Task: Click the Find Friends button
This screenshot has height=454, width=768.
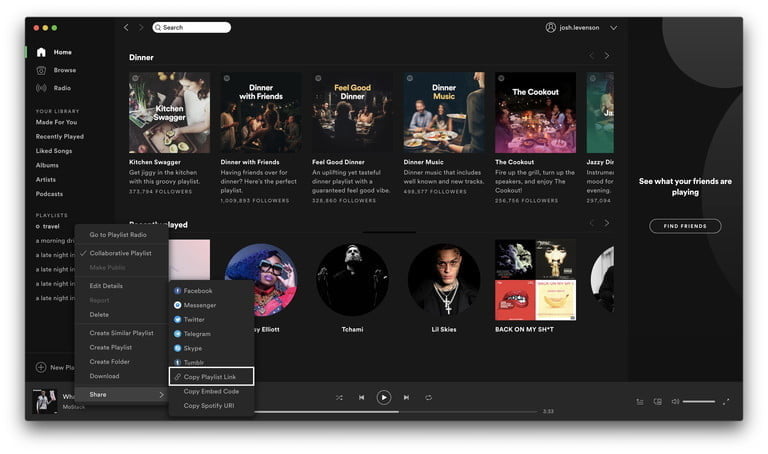Action: coord(685,226)
